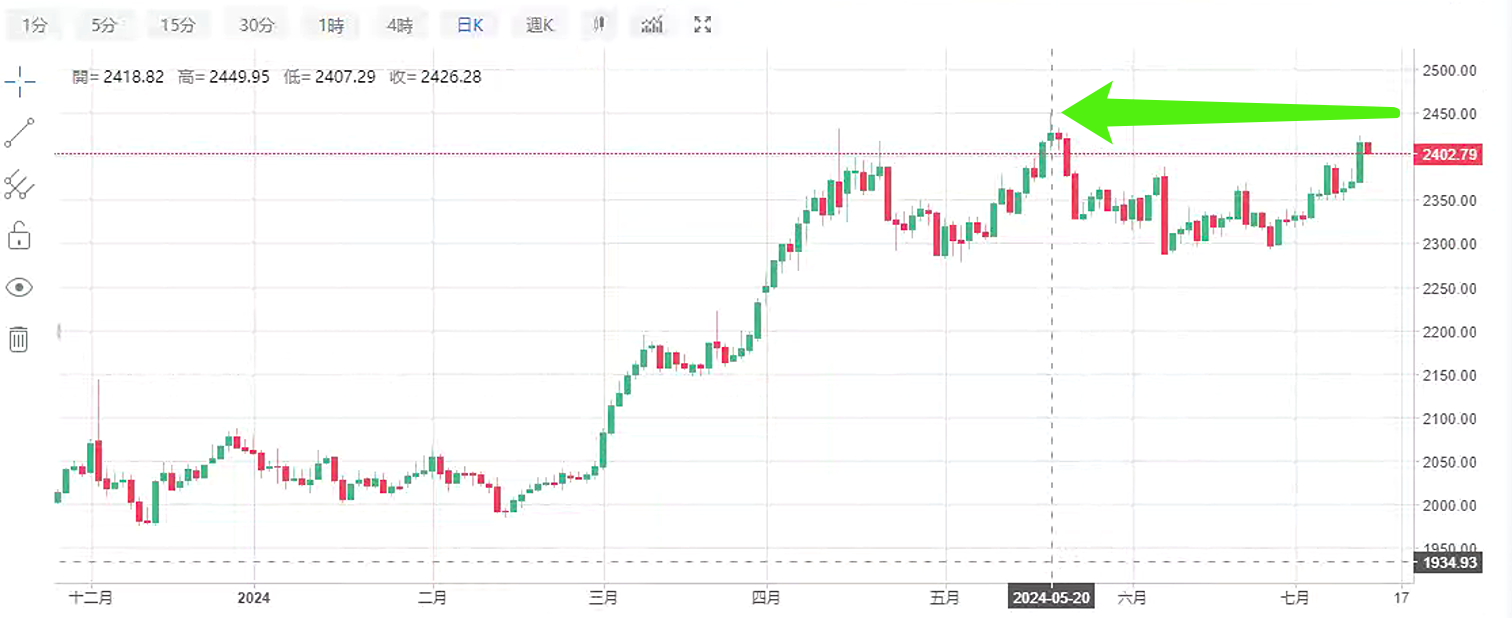Viewport: 1512px width, 618px height.
Task: Open the candlestick chart style icon
Action: pyautogui.click(x=600, y=25)
